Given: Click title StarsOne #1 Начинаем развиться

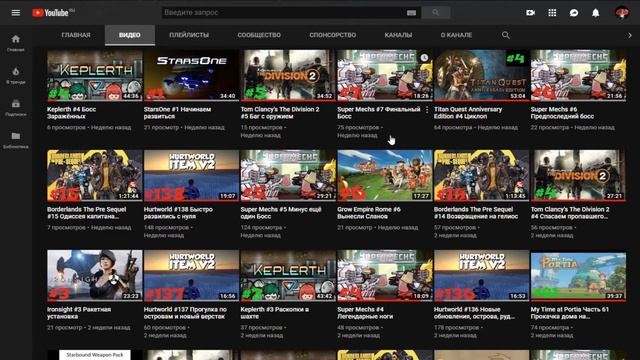Looking at the screenshot, I should point(178,113).
